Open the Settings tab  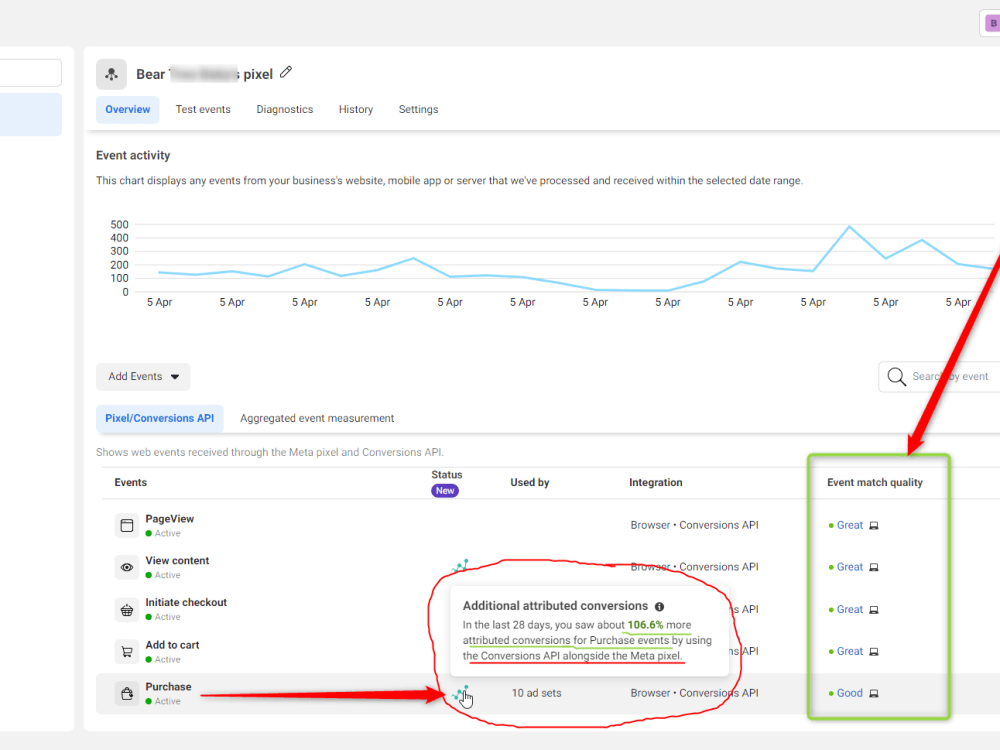(x=418, y=110)
